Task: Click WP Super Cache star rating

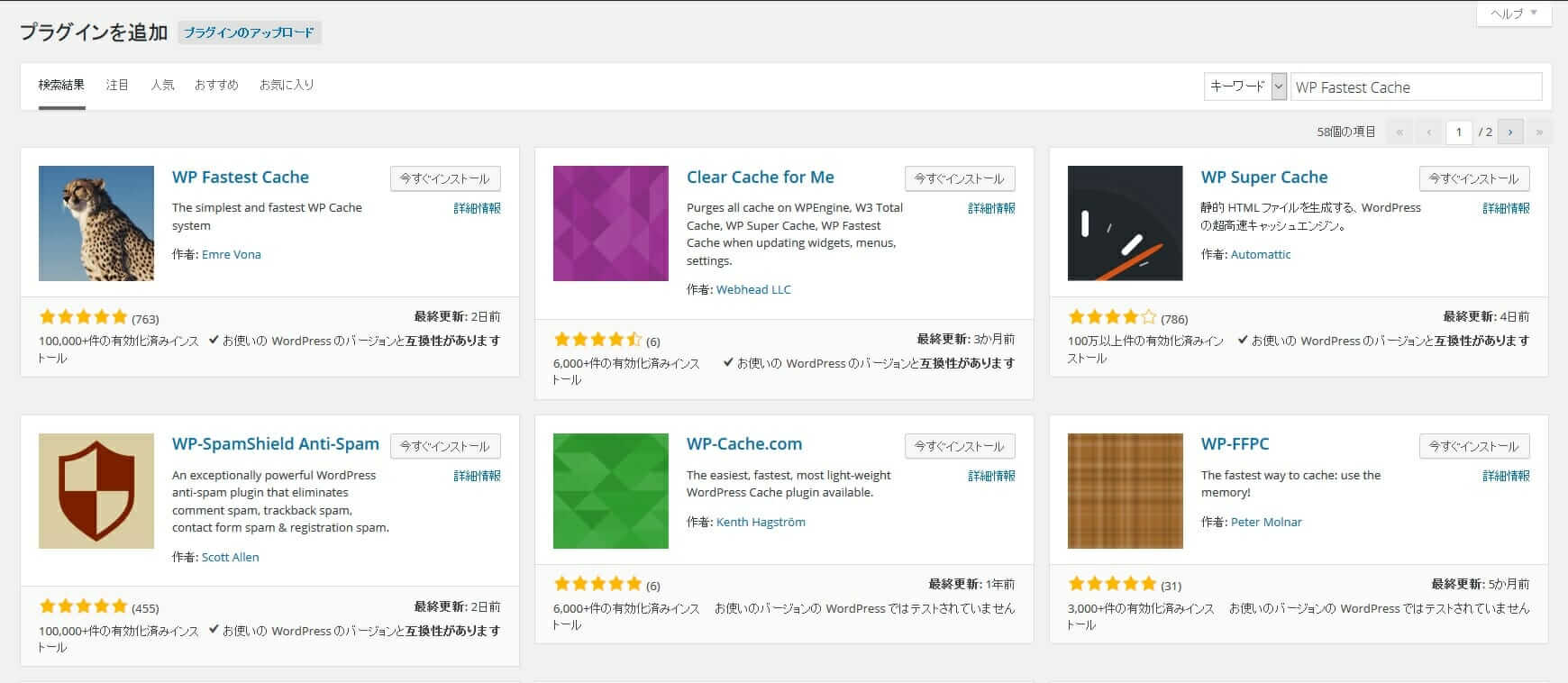Action: tap(1113, 317)
